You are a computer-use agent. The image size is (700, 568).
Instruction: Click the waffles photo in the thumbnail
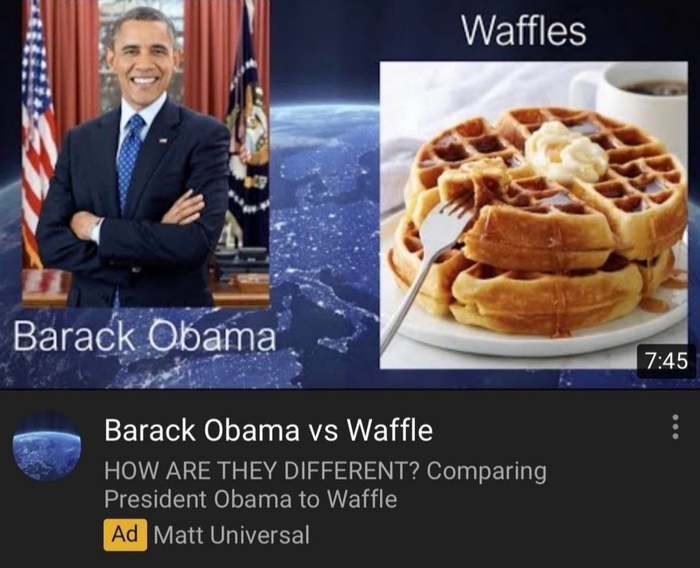pos(533,215)
